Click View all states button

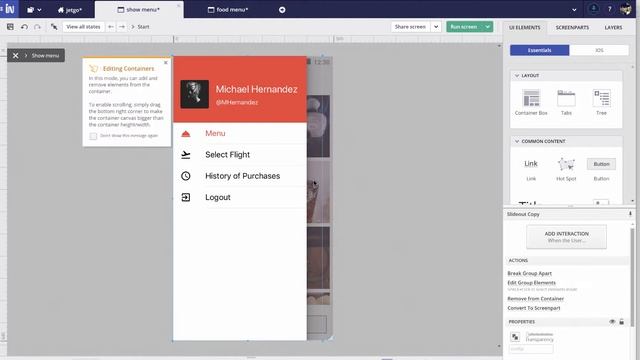point(83,27)
